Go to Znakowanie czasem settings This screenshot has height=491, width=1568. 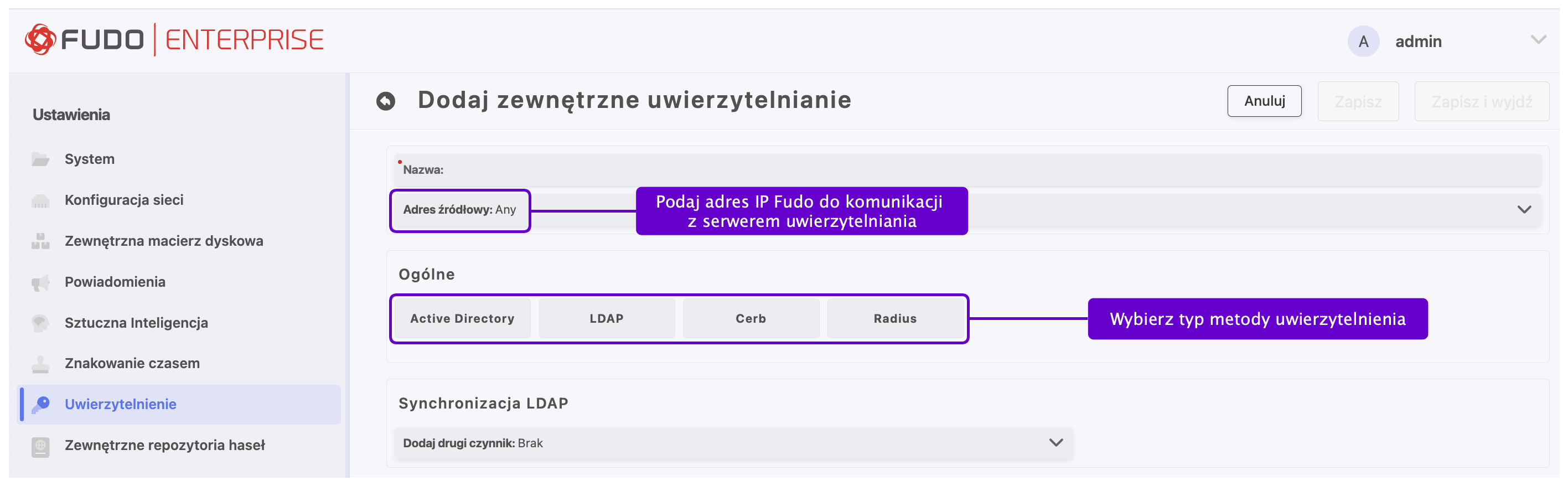[132, 364]
